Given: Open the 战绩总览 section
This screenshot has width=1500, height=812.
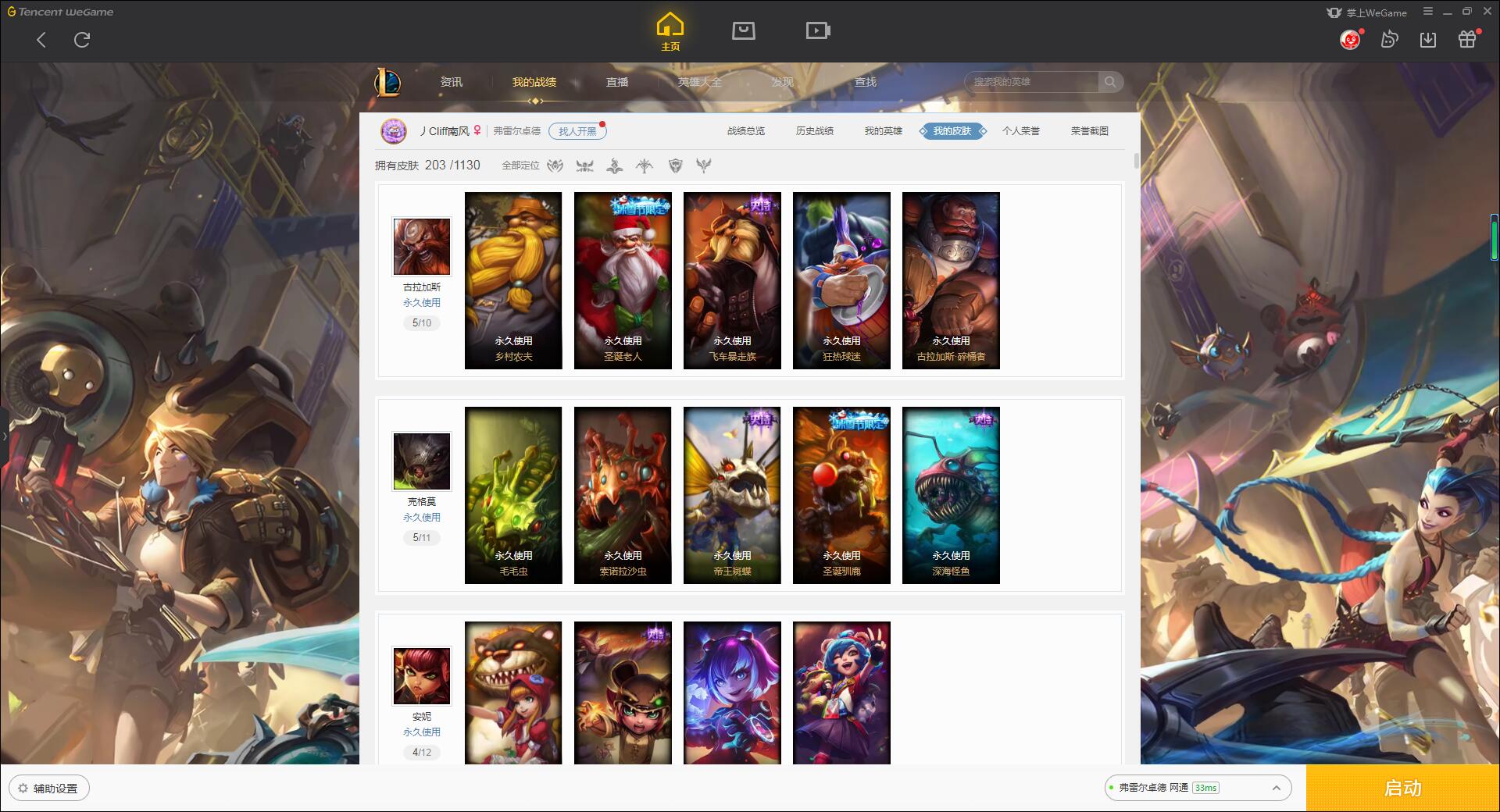Looking at the screenshot, I should [746, 131].
